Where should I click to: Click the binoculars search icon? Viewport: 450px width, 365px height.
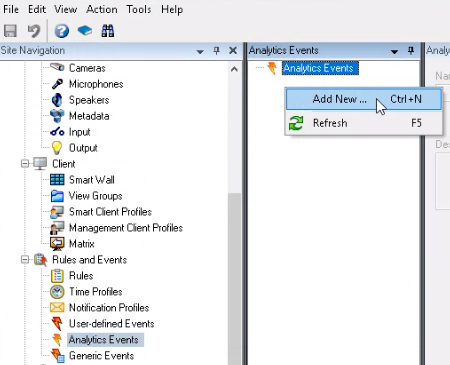click(108, 31)
